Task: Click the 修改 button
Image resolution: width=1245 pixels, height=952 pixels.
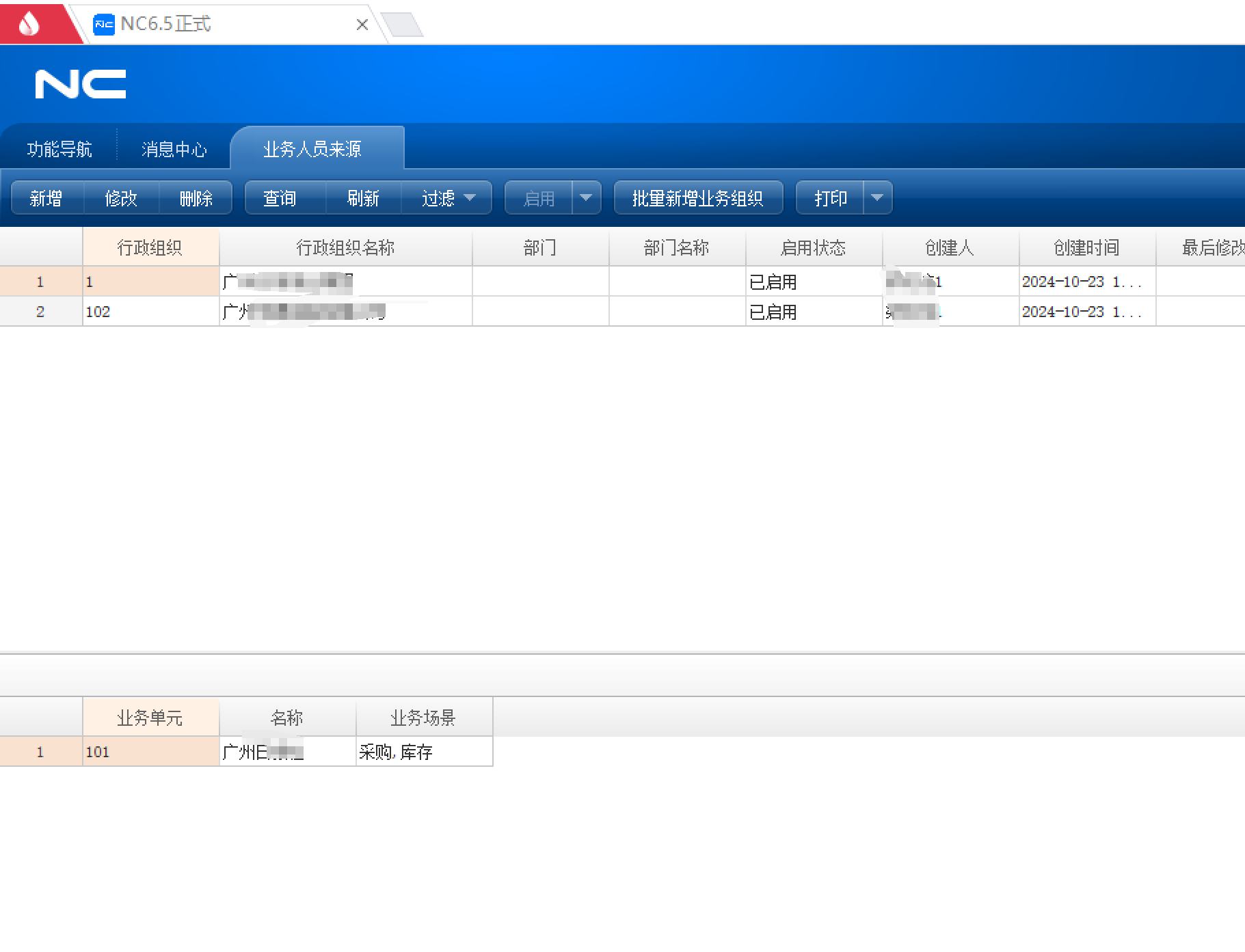Action: click(x=122, y=198)
